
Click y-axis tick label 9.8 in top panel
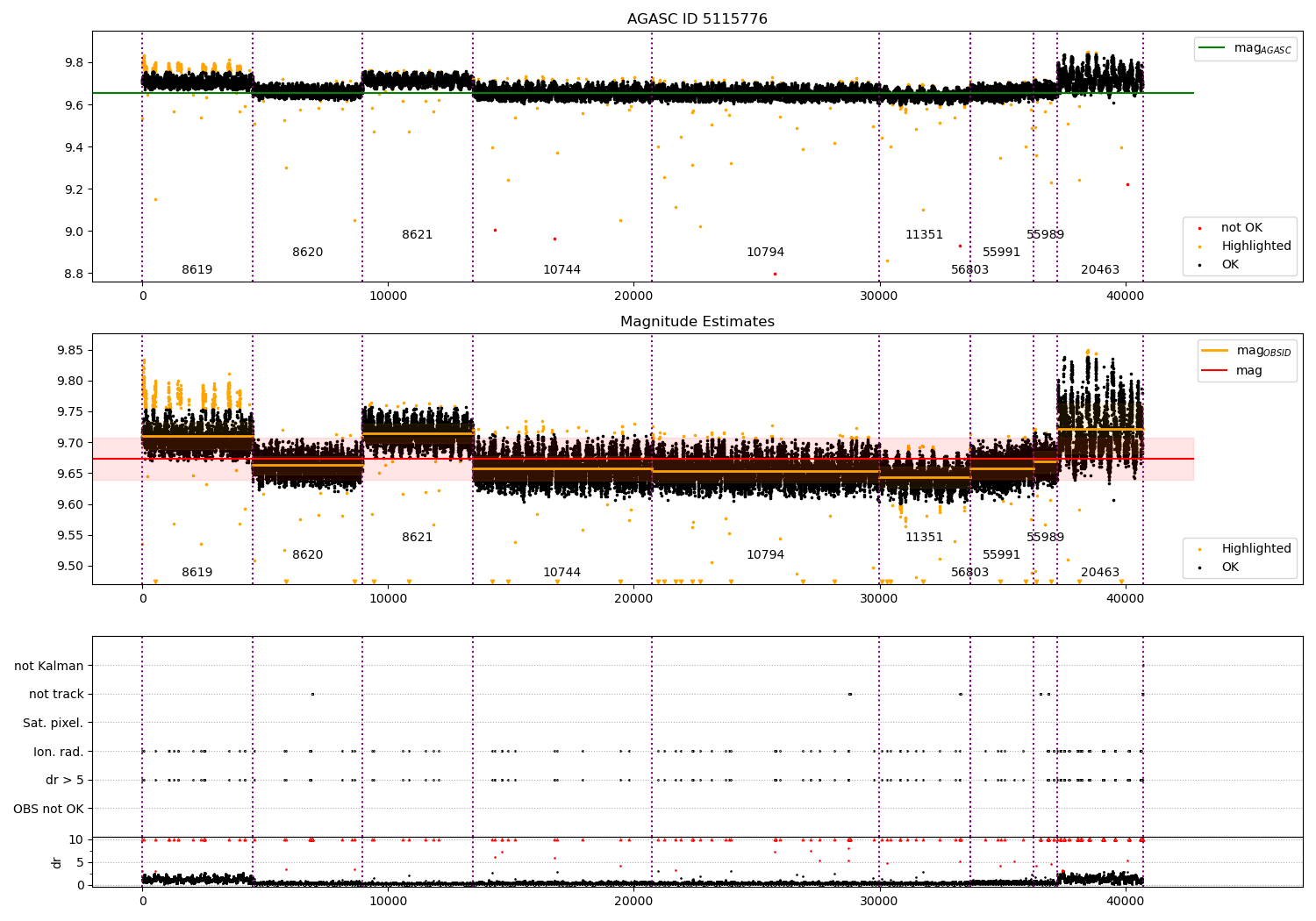[x=74, y=63]
